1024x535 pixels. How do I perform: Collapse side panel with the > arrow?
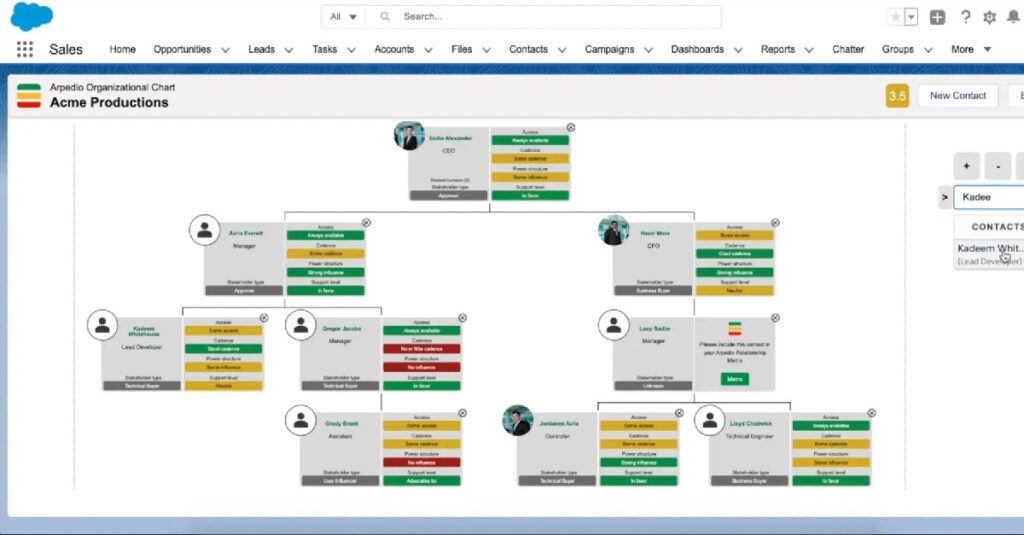click(x=944, y=197)
